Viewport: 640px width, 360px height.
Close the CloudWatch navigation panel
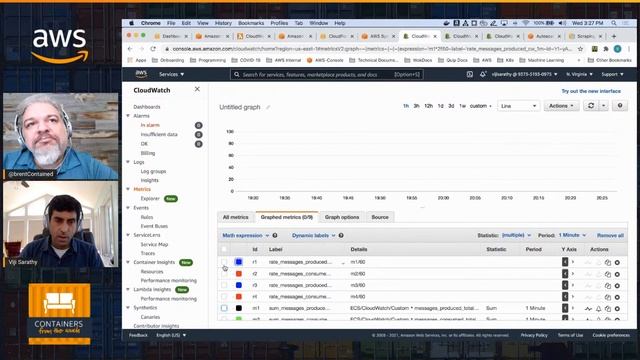197,89
